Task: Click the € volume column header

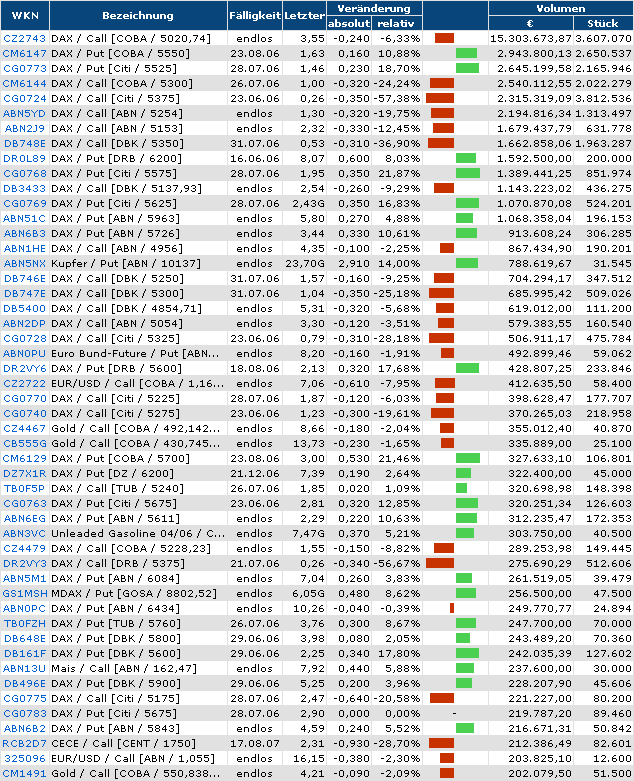Action: (530, 23)
